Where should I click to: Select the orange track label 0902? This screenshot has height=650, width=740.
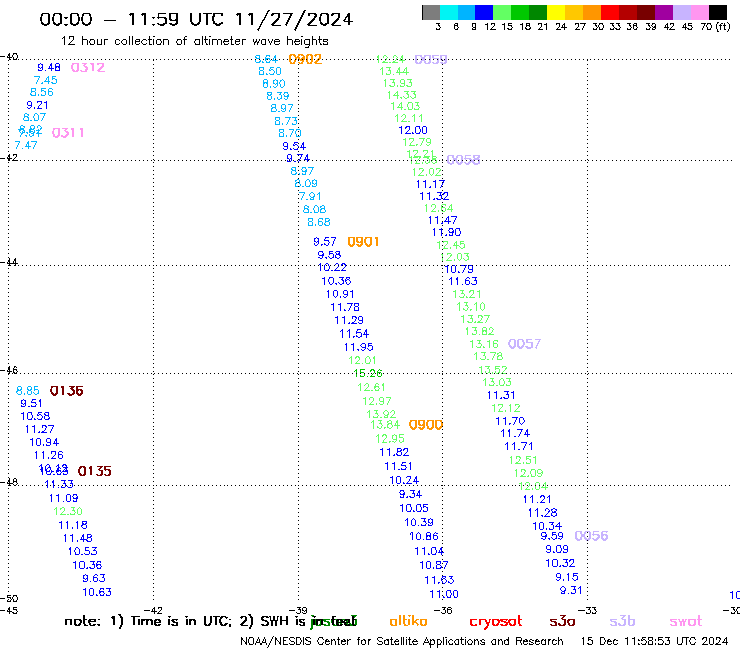tap(305, 59)
